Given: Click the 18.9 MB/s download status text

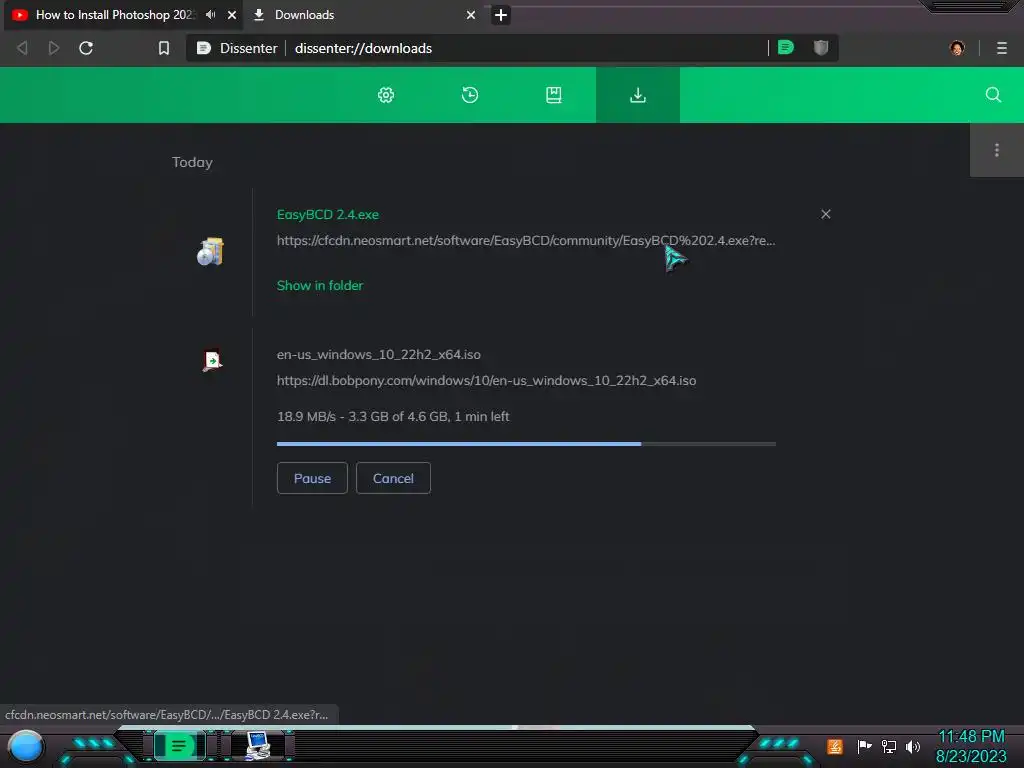Looking at the screenshot, I should [393, 417].
